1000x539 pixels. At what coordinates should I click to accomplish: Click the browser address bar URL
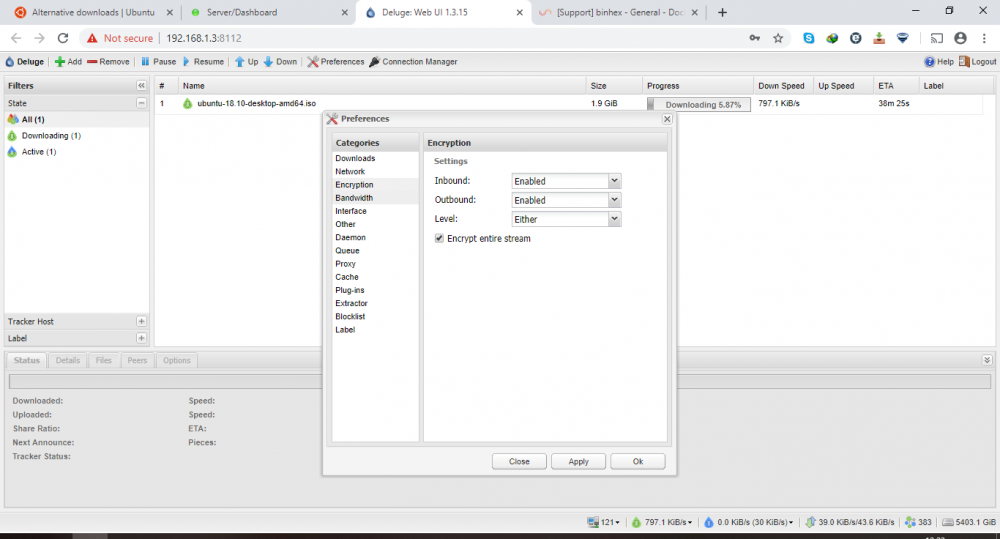click(203, 38)
